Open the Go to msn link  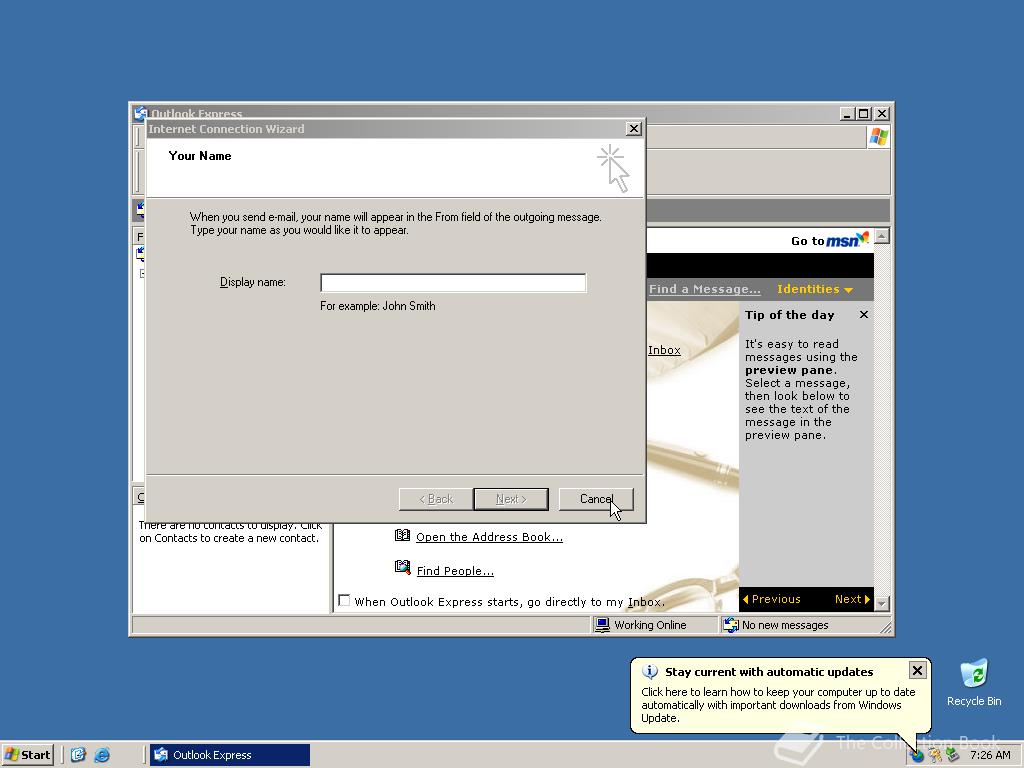click(830, 240)
